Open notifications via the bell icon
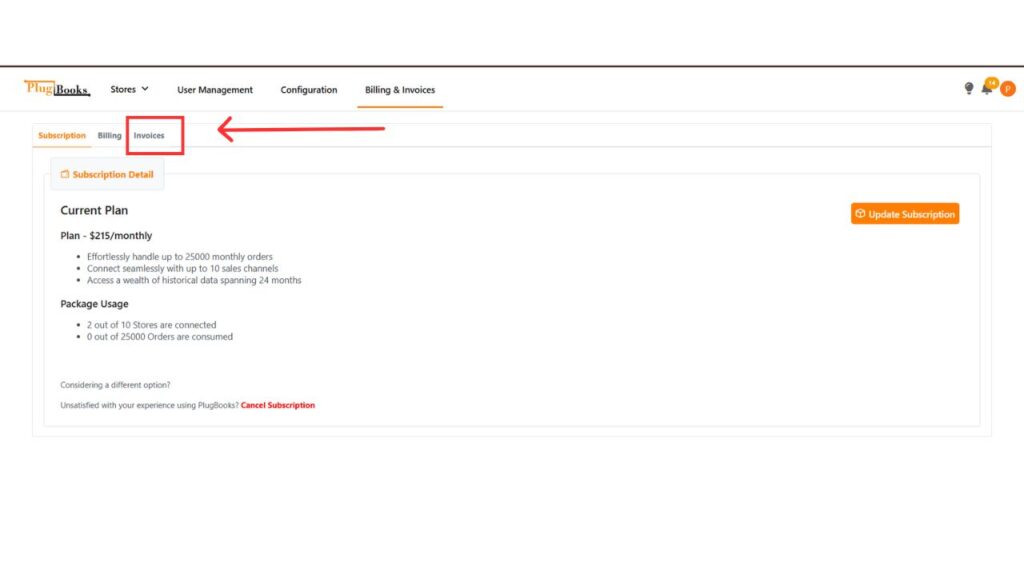This screenshot has width=1024, height=576. pyautogui.click(x=986, y=90)
